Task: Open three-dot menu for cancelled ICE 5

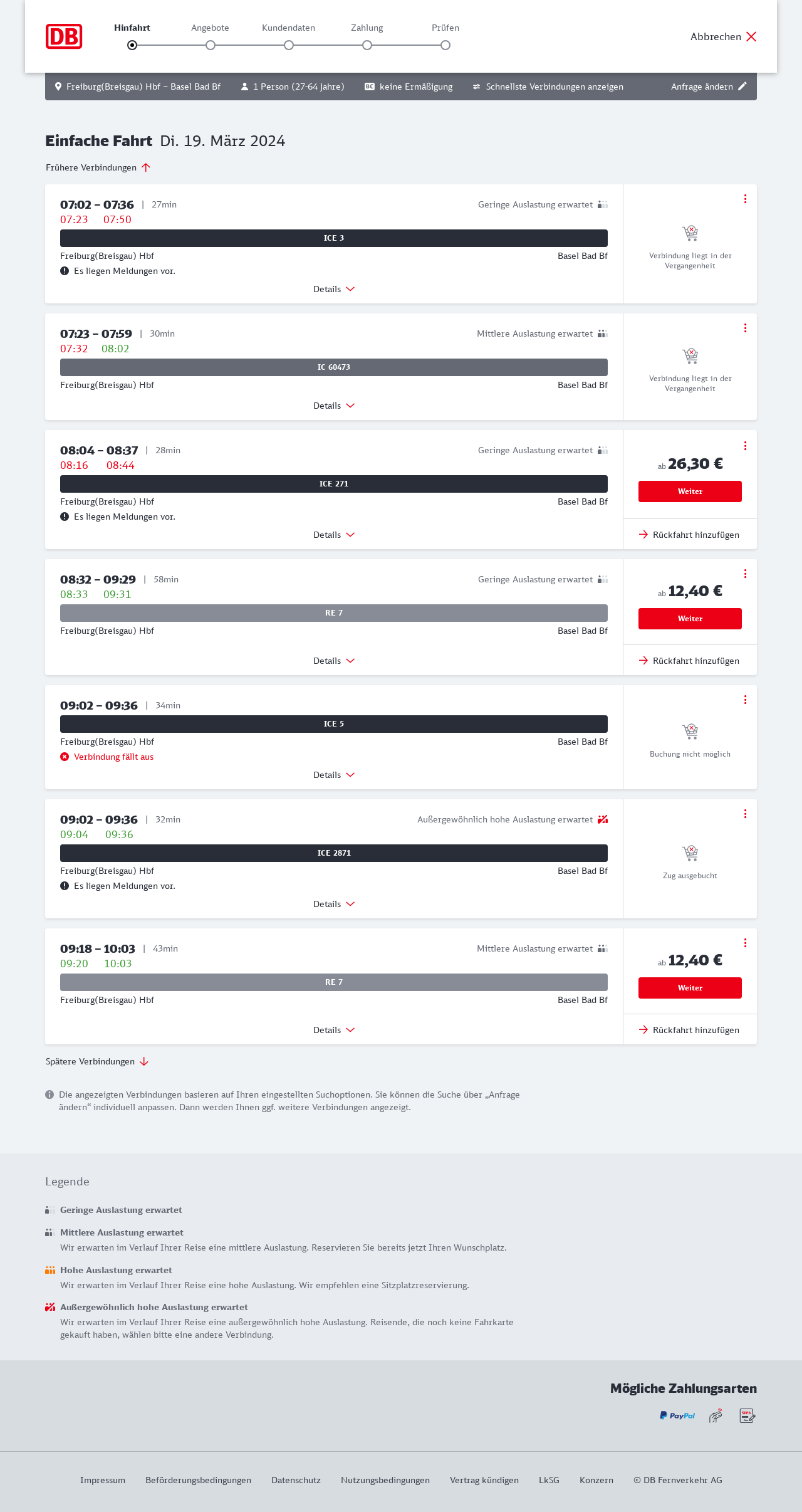Action: point(745,700)
